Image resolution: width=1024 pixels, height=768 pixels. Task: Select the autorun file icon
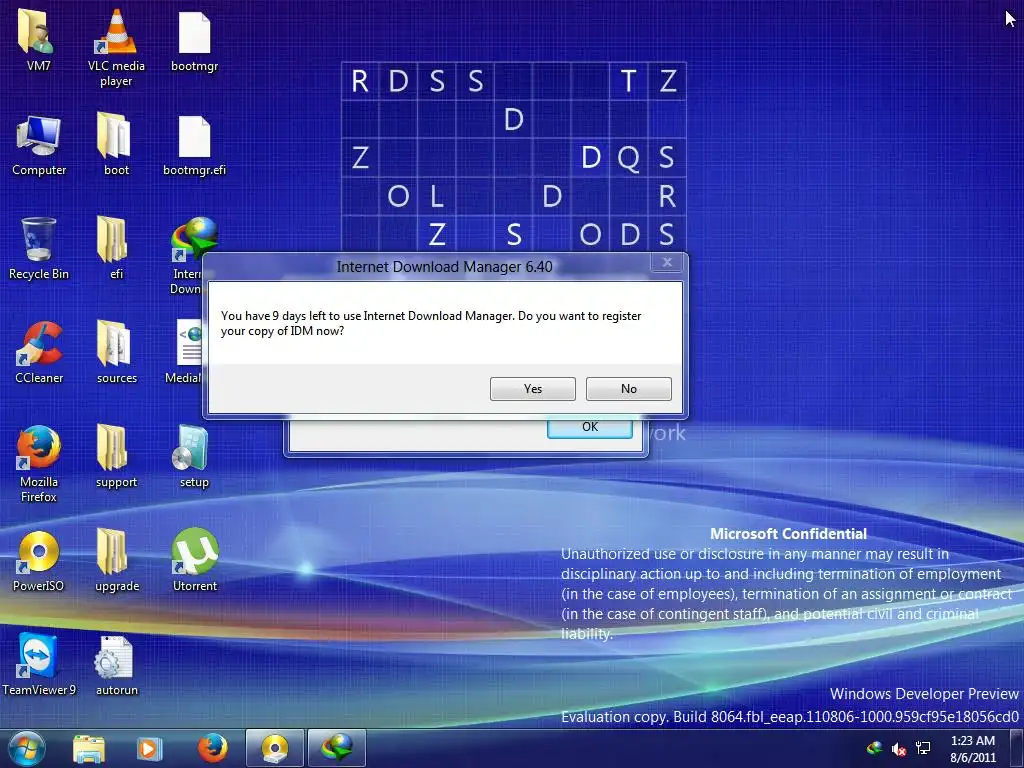click(x=116, y=665)
